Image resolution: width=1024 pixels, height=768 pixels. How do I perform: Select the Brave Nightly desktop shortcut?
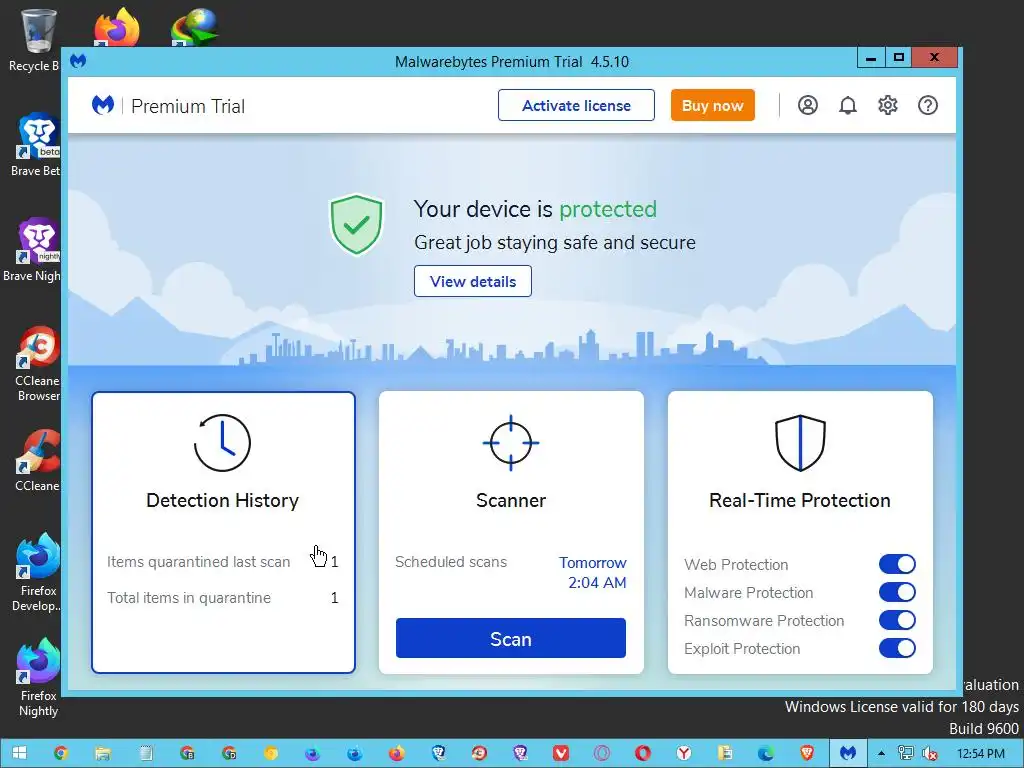[34, 250]
